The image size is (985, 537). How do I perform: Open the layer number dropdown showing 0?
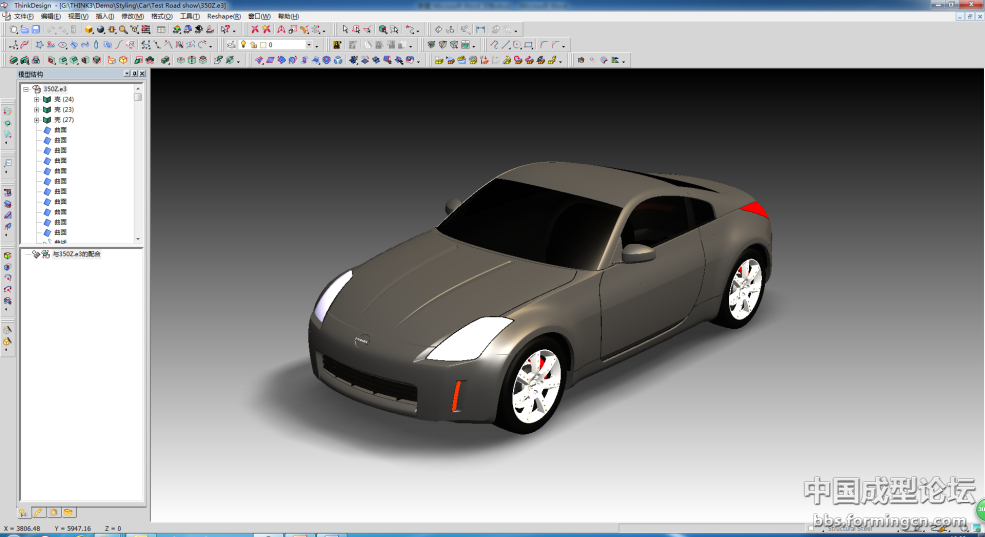[x=310, y=45]
